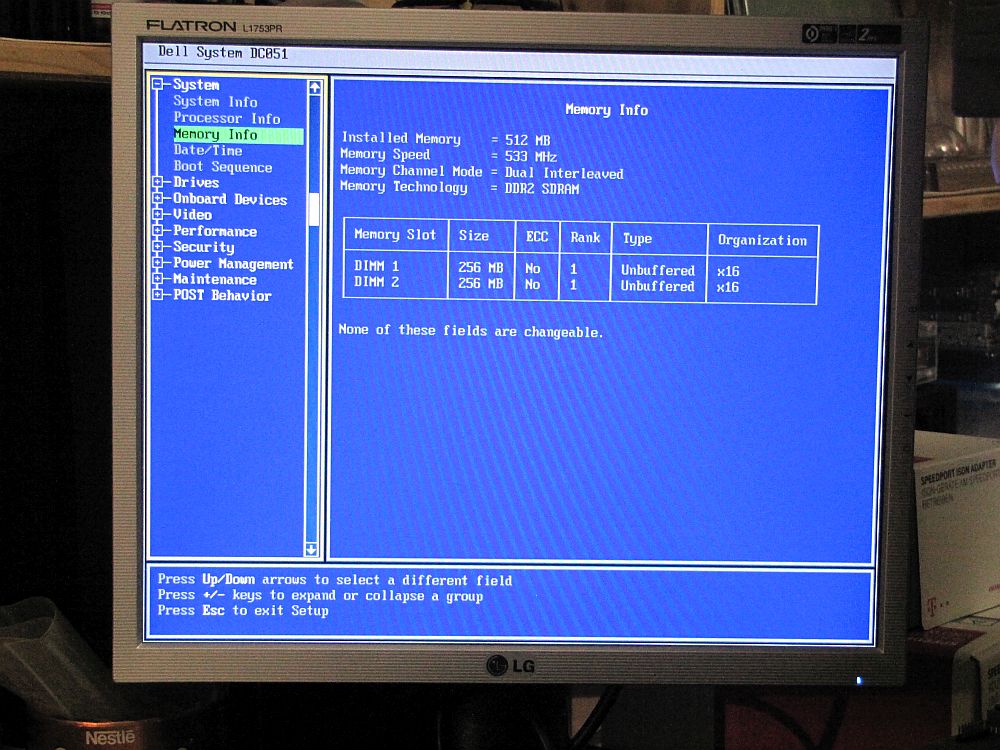Click the Memory Speed value 533 MHz

531,156
